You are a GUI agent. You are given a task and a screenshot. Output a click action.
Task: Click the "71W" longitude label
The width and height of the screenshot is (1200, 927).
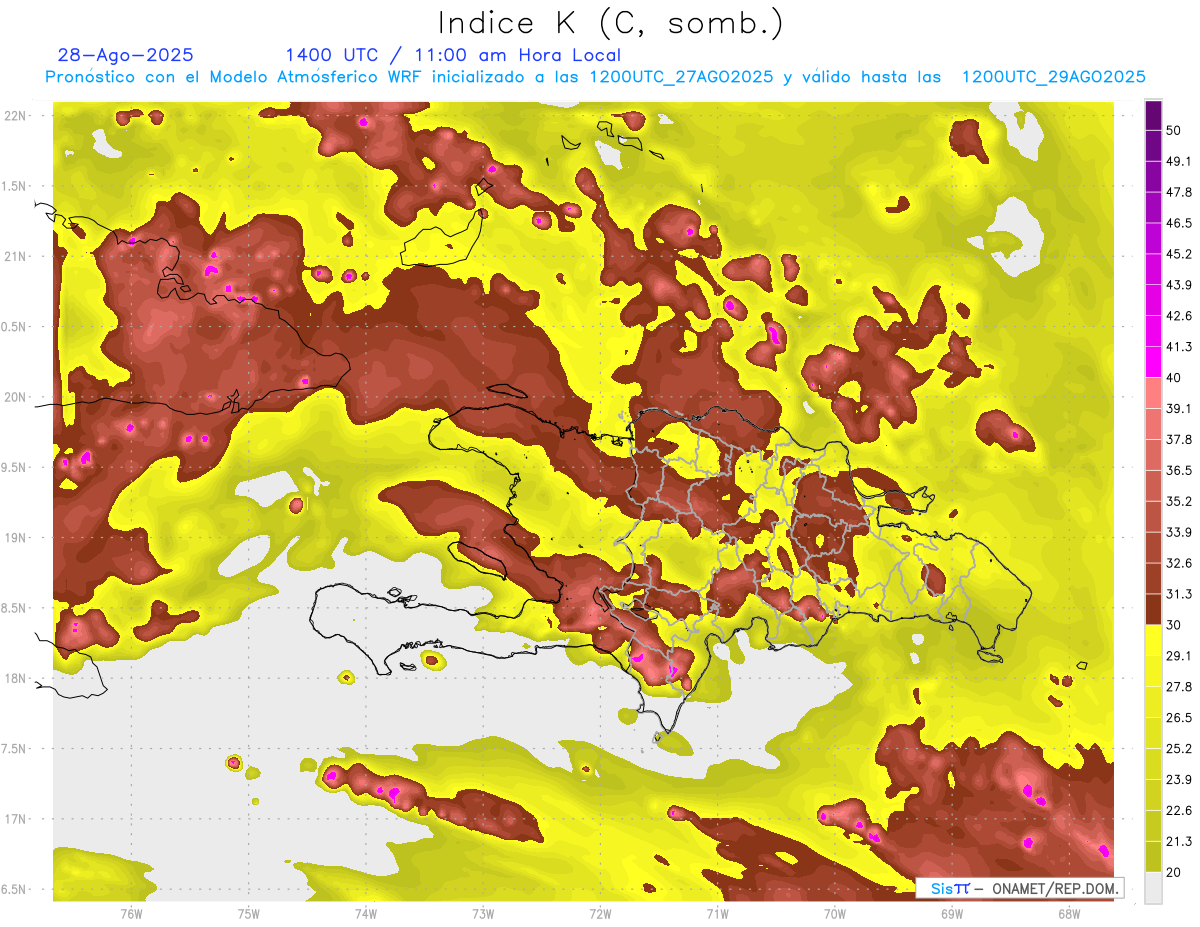[x=717, y=913]
